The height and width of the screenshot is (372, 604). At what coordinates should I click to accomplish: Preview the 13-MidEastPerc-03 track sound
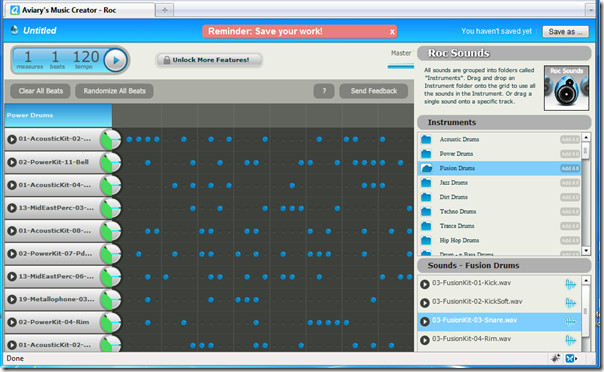click(x=12, y=208)
